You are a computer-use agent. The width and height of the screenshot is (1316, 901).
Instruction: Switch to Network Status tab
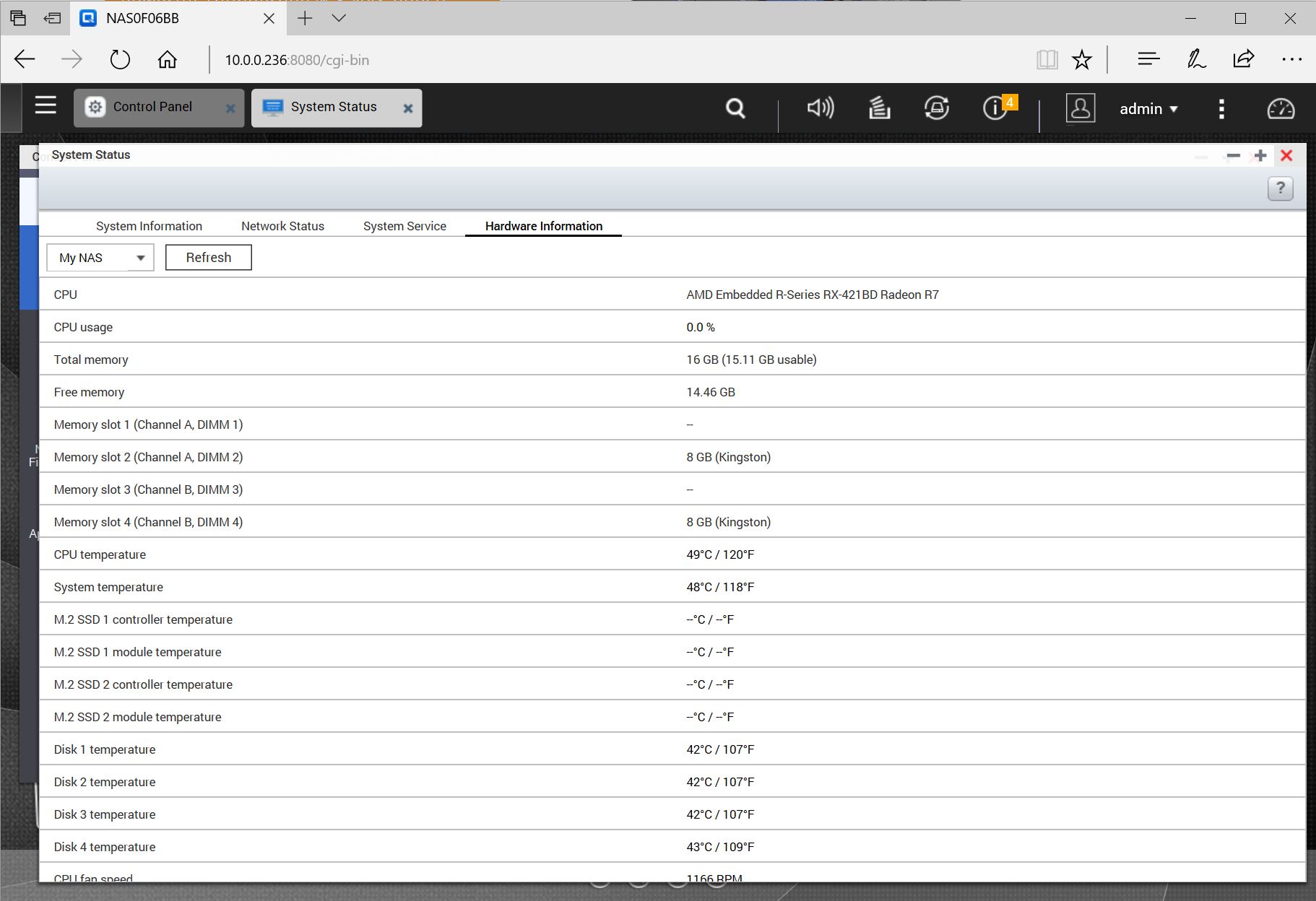(x=282, y=226)
